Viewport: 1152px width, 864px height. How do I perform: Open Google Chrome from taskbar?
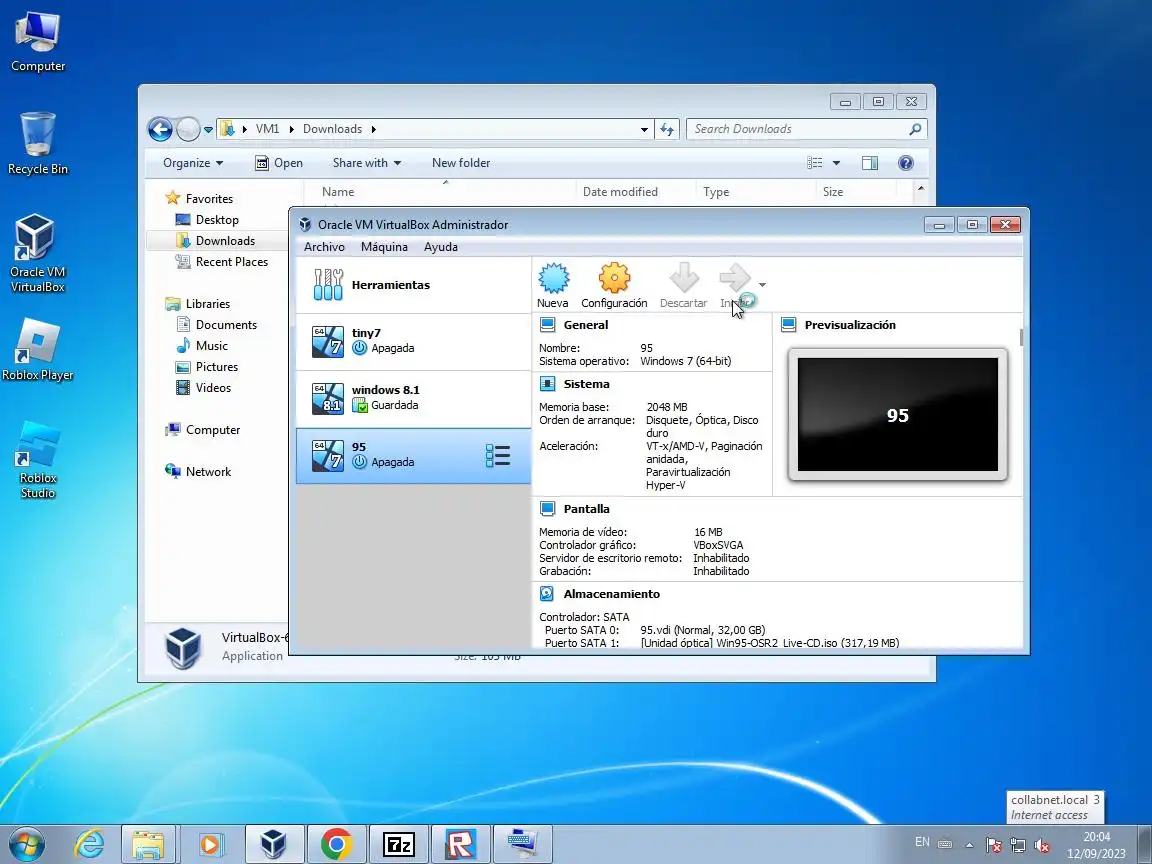[x=336, y=844]
